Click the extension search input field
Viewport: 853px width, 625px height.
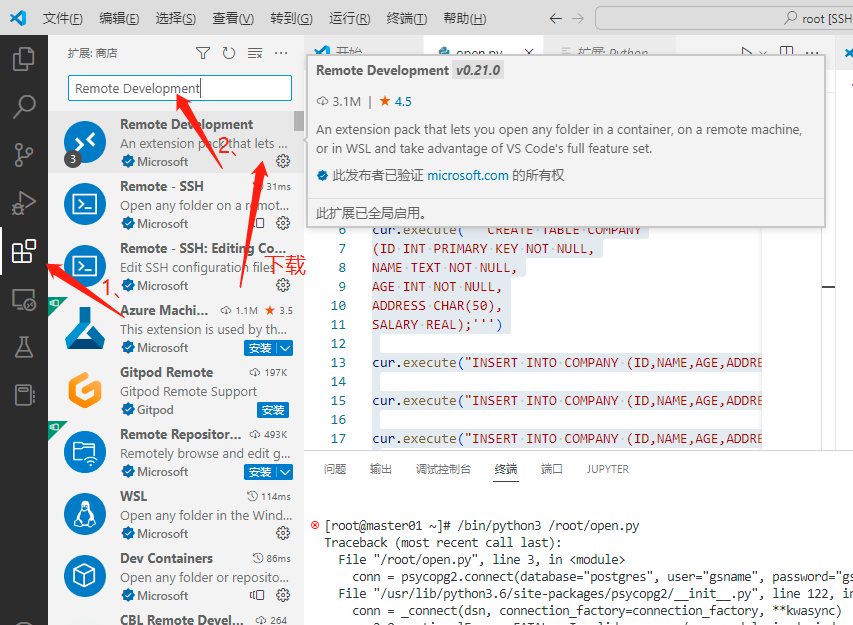point(180,88)
